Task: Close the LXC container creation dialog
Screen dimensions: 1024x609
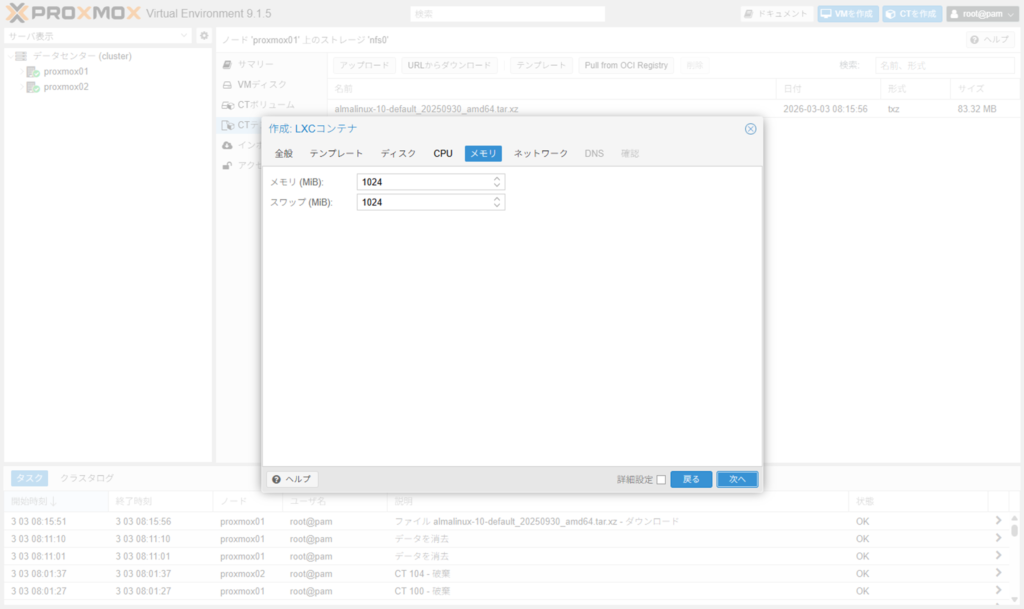Action: pyautogui.click(x=750, y=129)
